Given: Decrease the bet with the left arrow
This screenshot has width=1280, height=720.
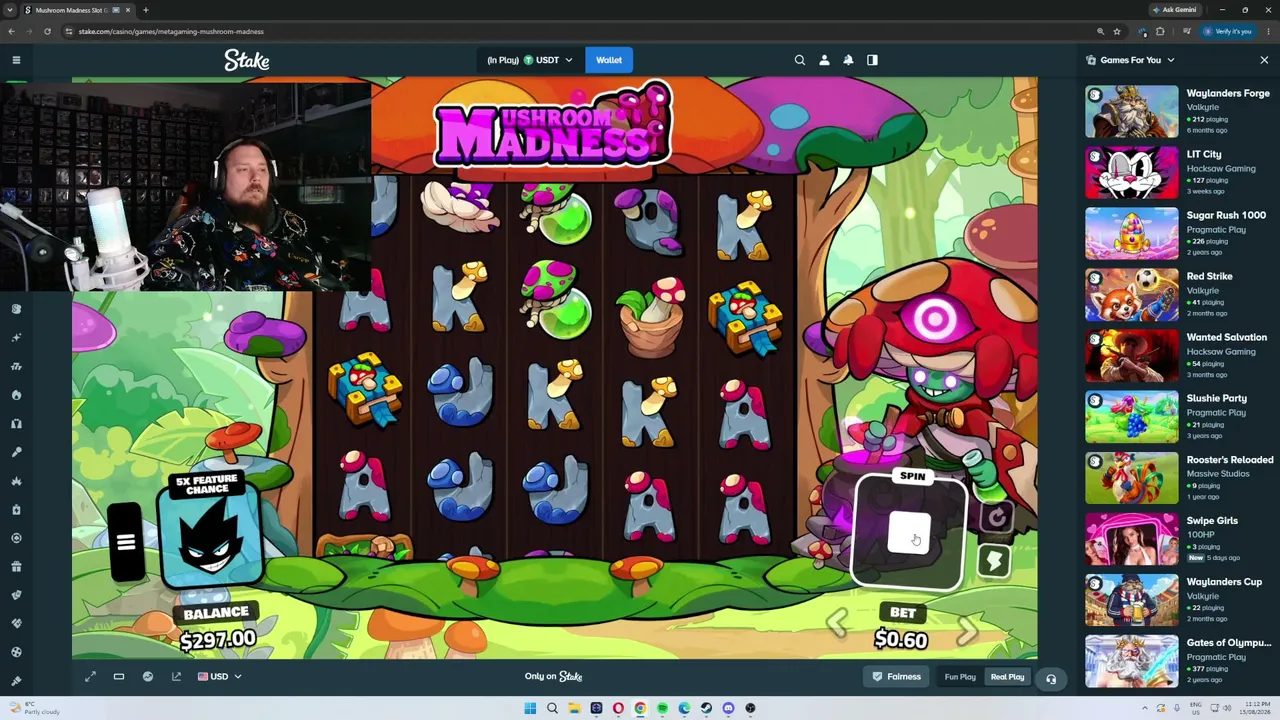Looking at the screenshot, I should pyautogui.click(x=838, y=625).
